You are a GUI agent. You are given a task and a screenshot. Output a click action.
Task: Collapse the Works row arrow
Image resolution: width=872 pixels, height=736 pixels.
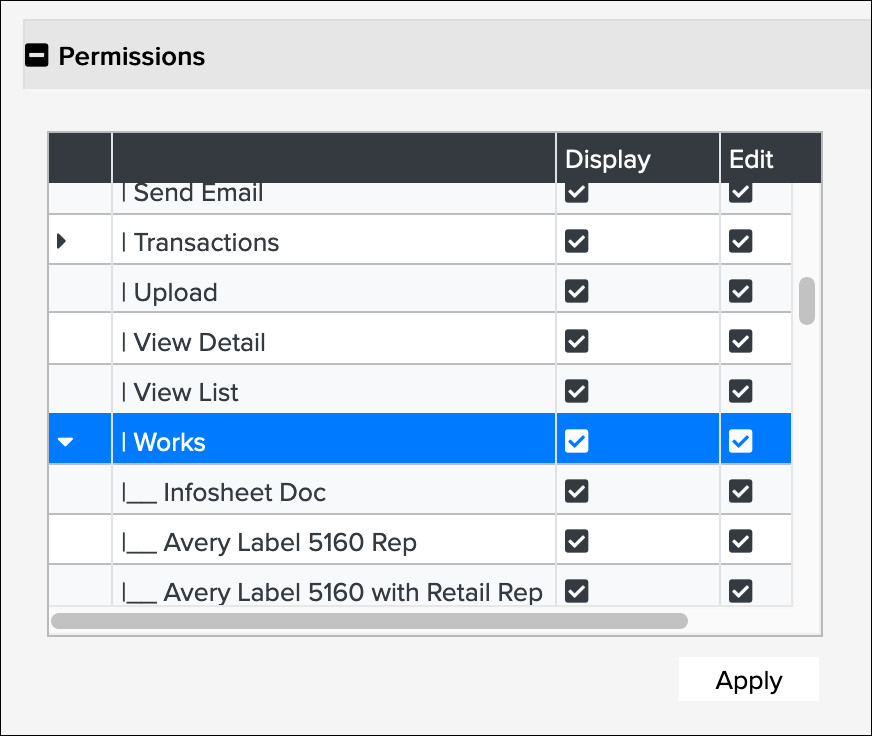[66, 442]
